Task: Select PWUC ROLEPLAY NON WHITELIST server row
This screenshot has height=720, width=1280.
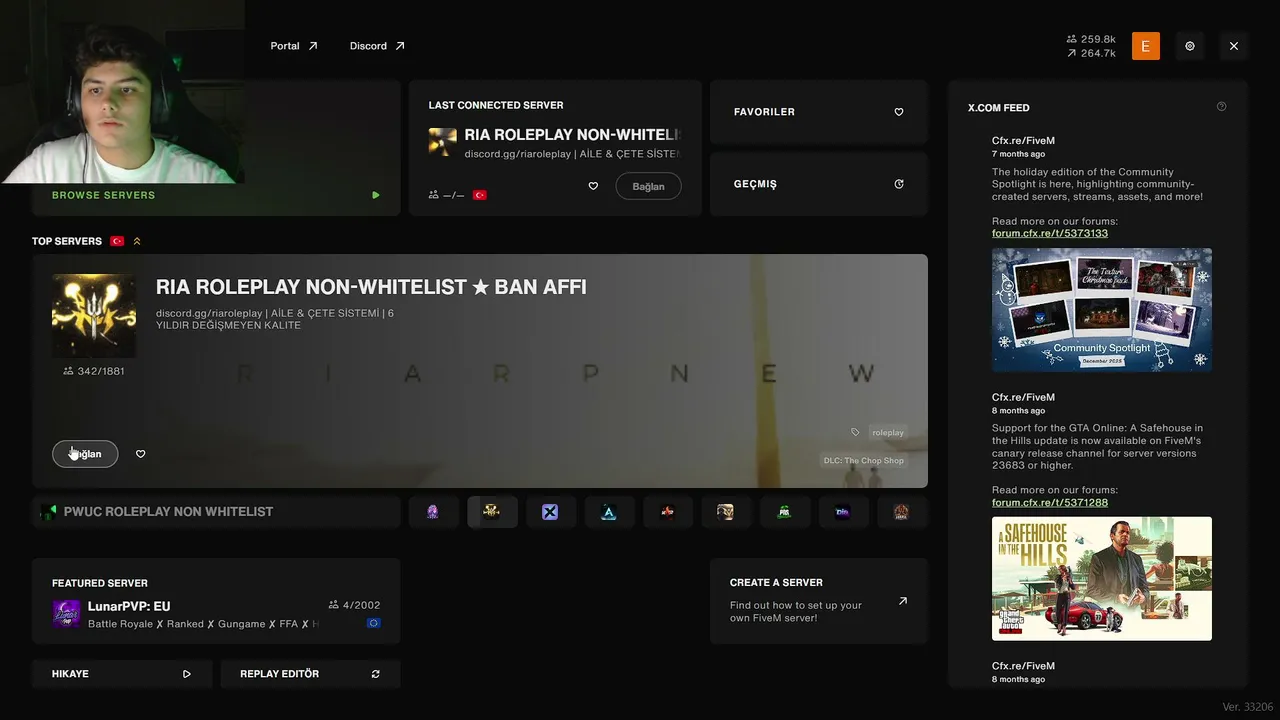Action: (x=216, y=512)
